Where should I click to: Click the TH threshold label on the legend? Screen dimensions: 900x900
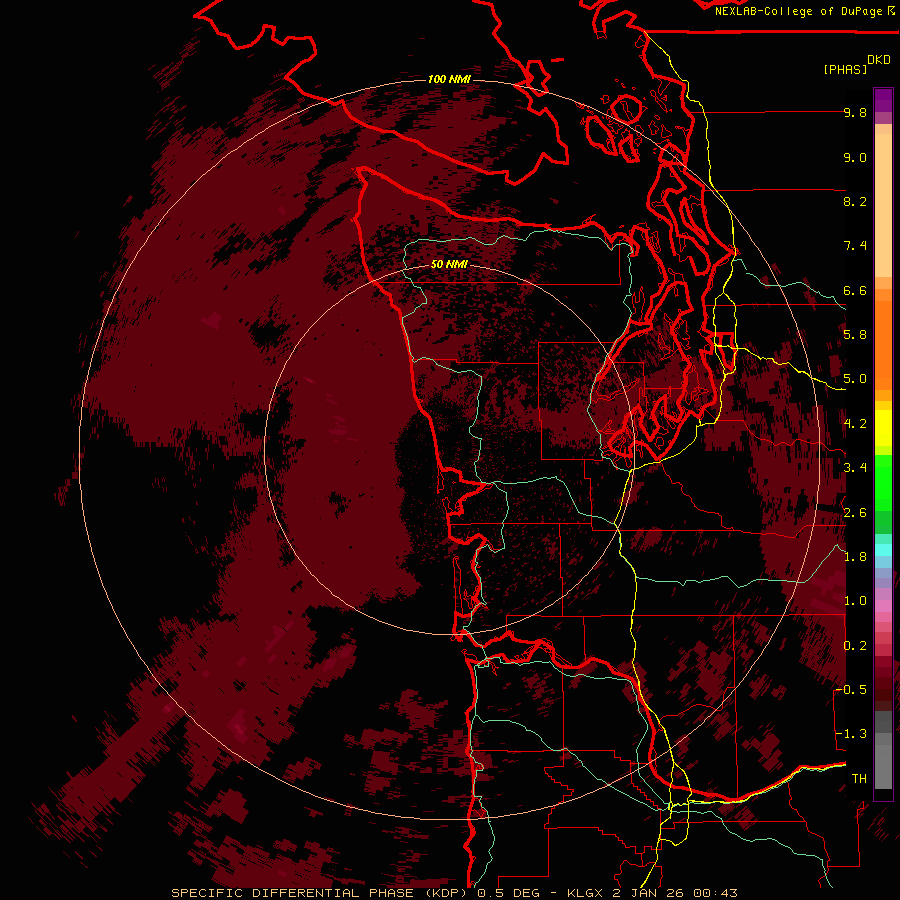pyautogui.click(x=859, y=779)
